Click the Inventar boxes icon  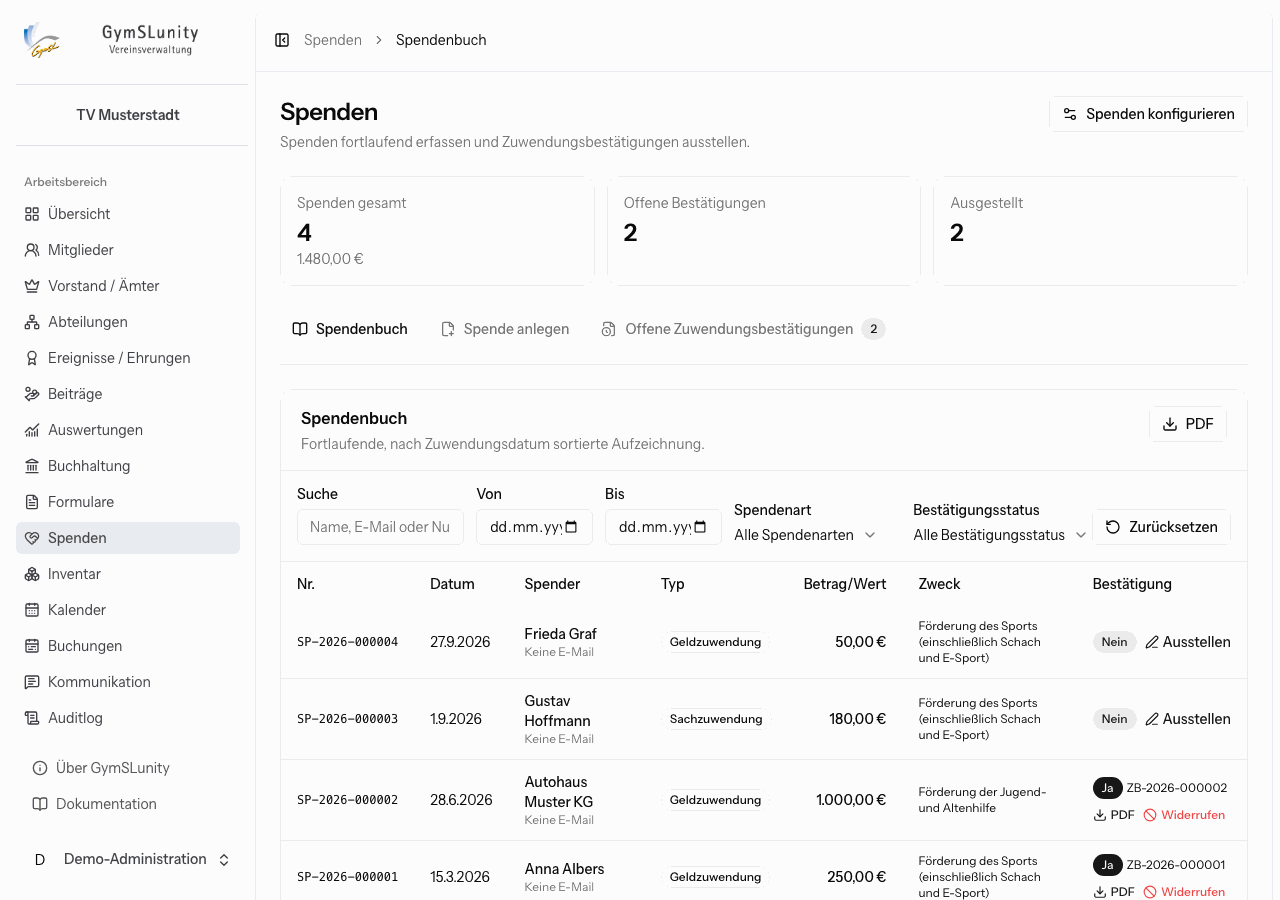click(x=32, y=574)
